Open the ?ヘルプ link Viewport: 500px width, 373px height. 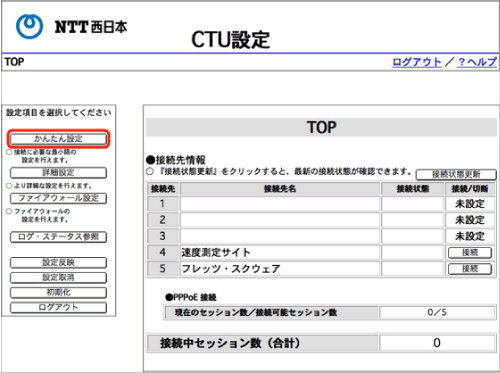coord(477,62)
